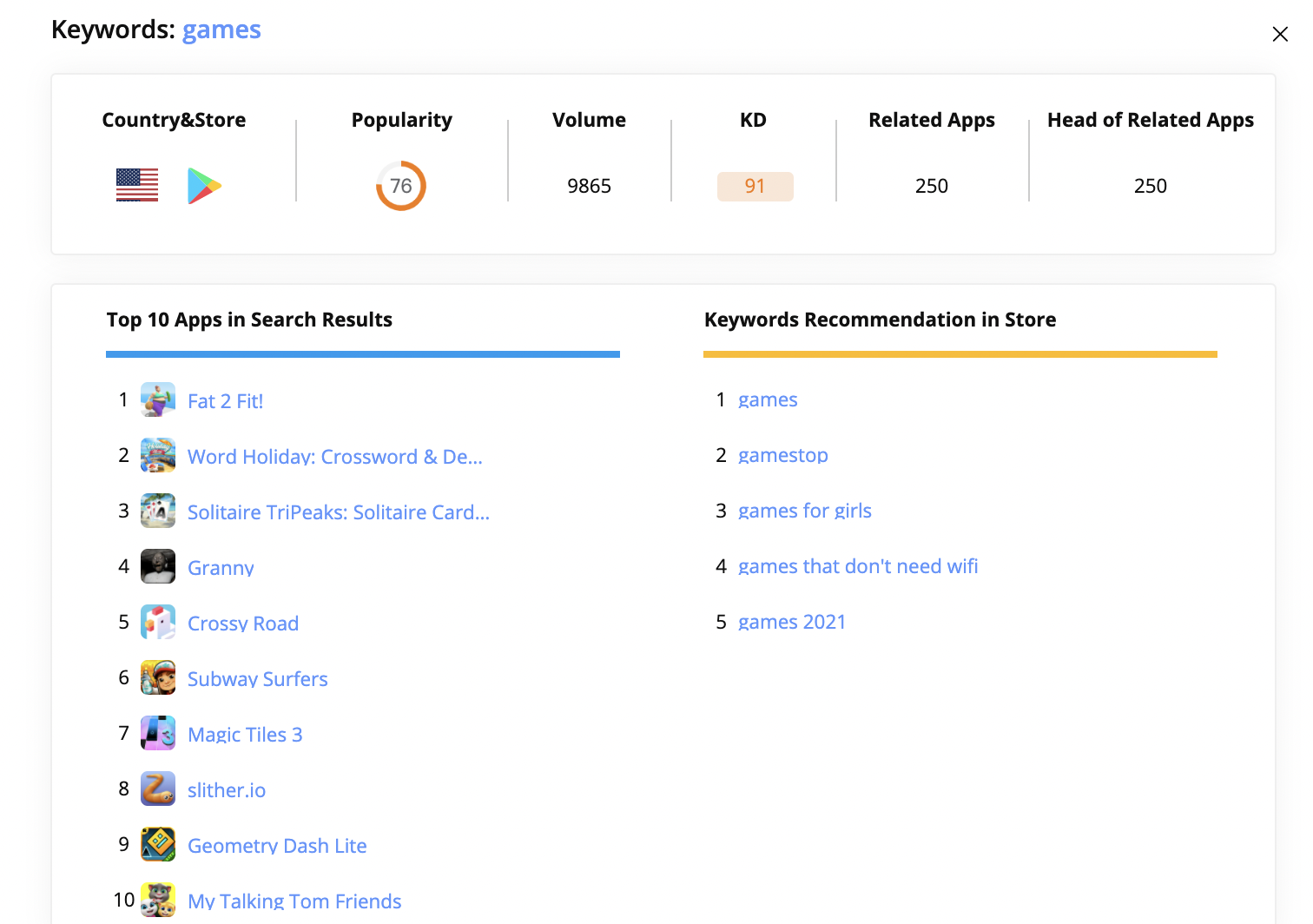1313x924 pixels.
Task: Click the 'Top 10 Apps in Search Results' heading
Action: pos(249,320)
